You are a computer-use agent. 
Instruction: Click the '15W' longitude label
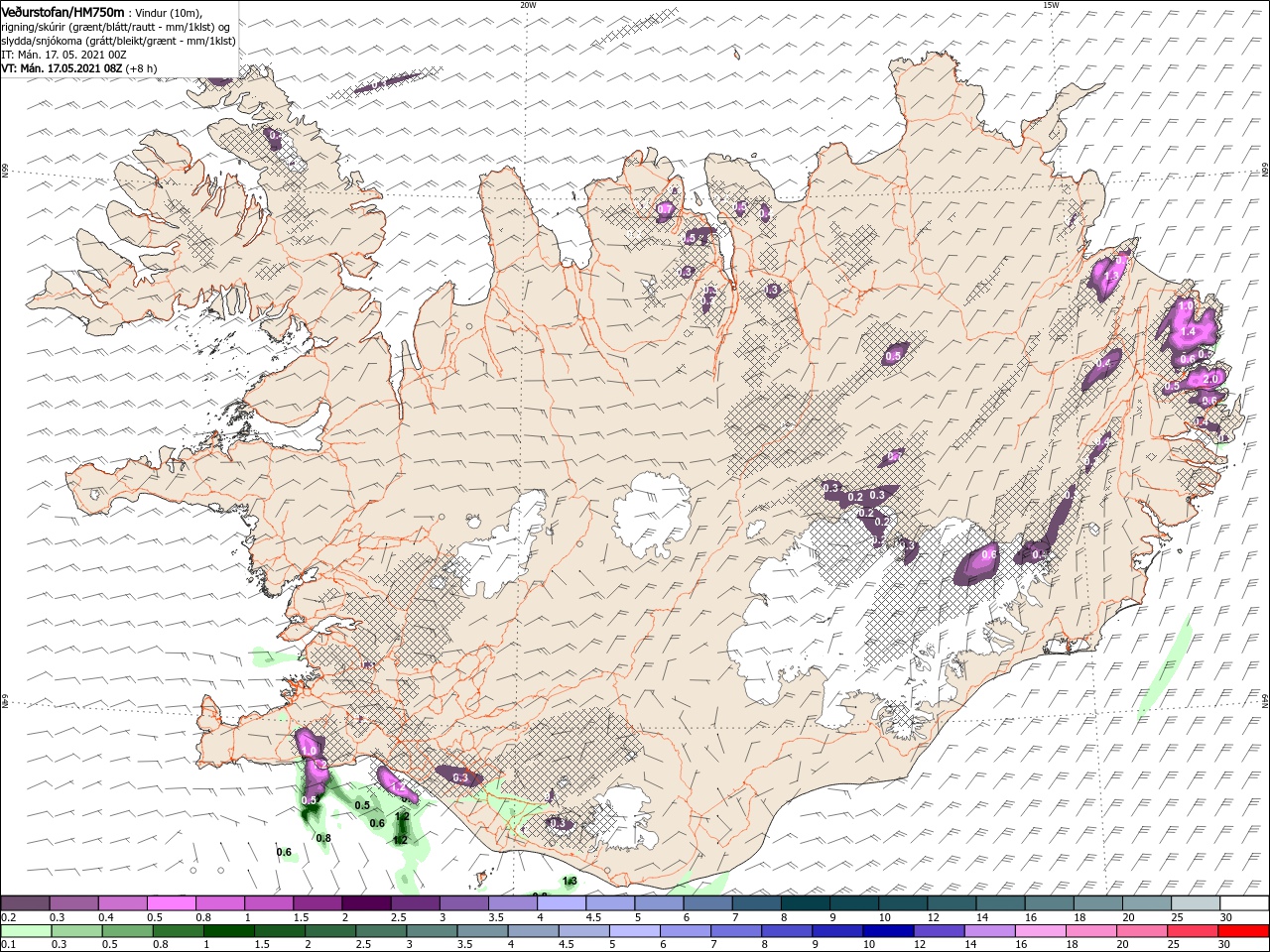tap(1050, 5)
